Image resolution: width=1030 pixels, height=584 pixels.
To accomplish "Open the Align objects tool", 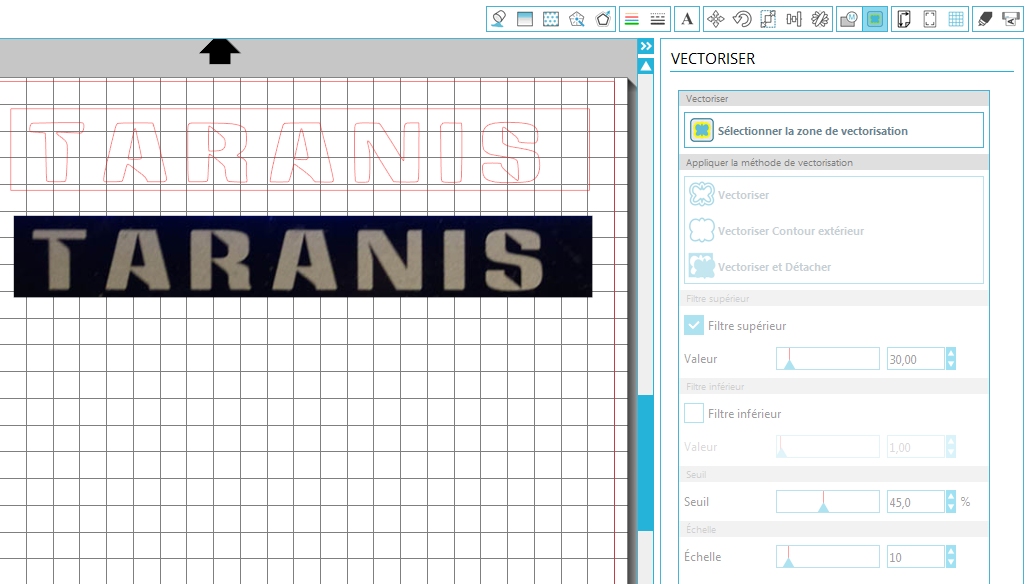I will point(794,19).
